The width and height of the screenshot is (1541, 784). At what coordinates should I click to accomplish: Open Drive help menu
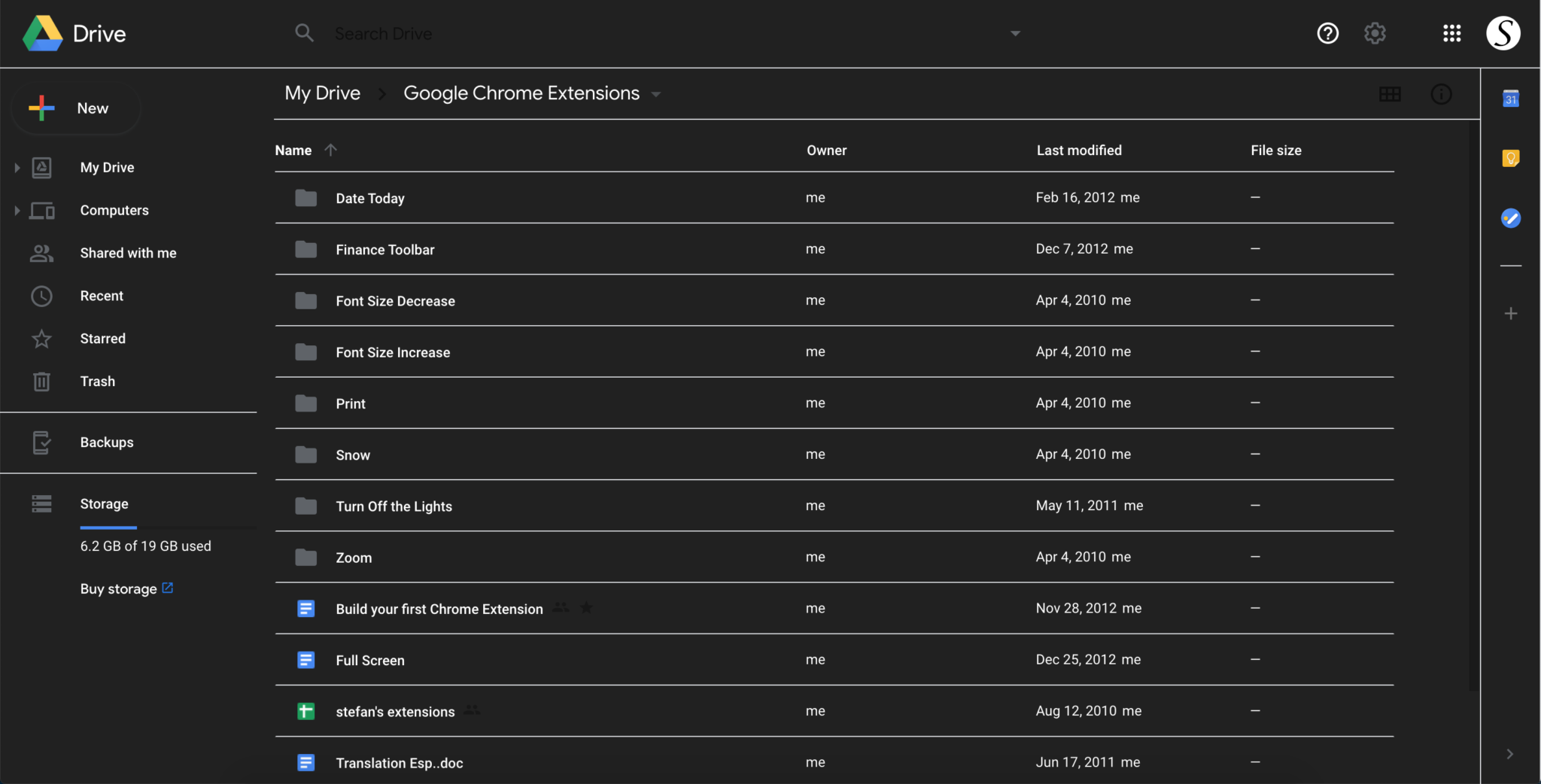[x=1327, y=33]
